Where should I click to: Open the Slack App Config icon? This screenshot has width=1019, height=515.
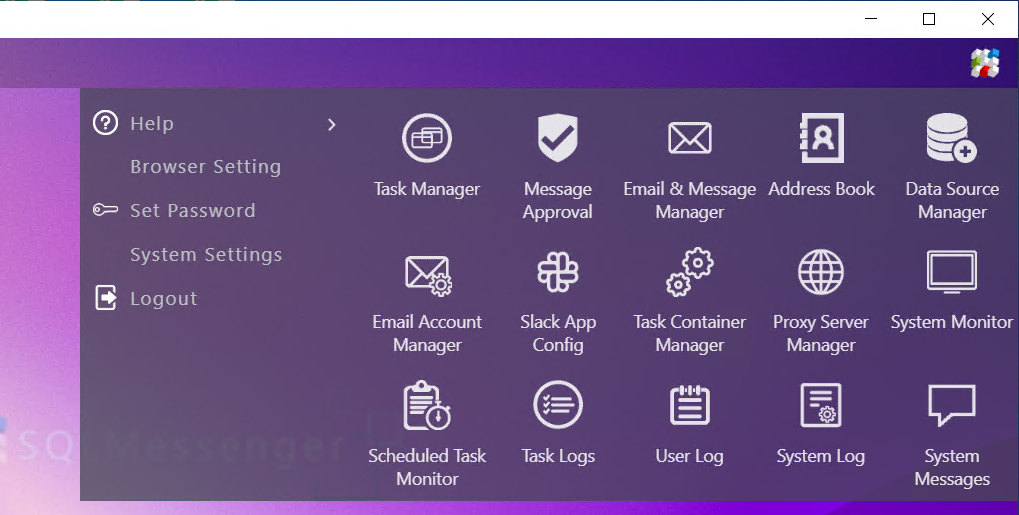coord(558,272)
